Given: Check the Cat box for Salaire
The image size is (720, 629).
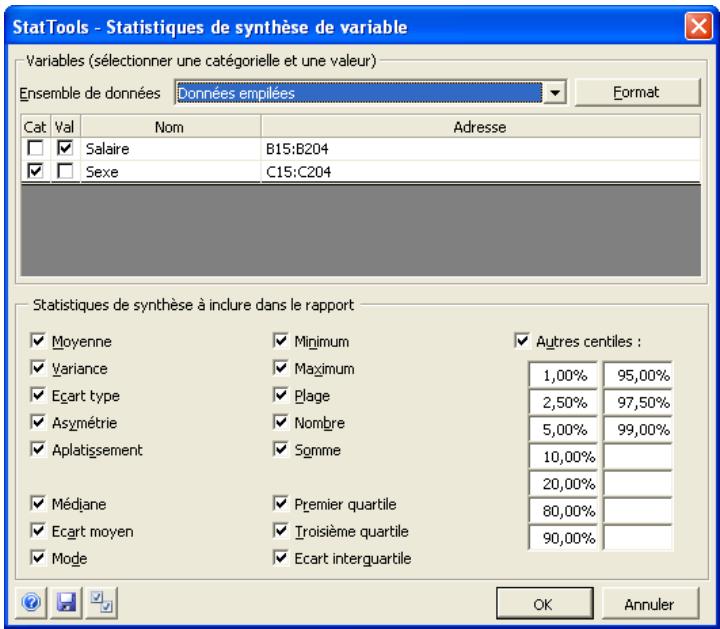Looking at the screenshot, I should (35, 148).
